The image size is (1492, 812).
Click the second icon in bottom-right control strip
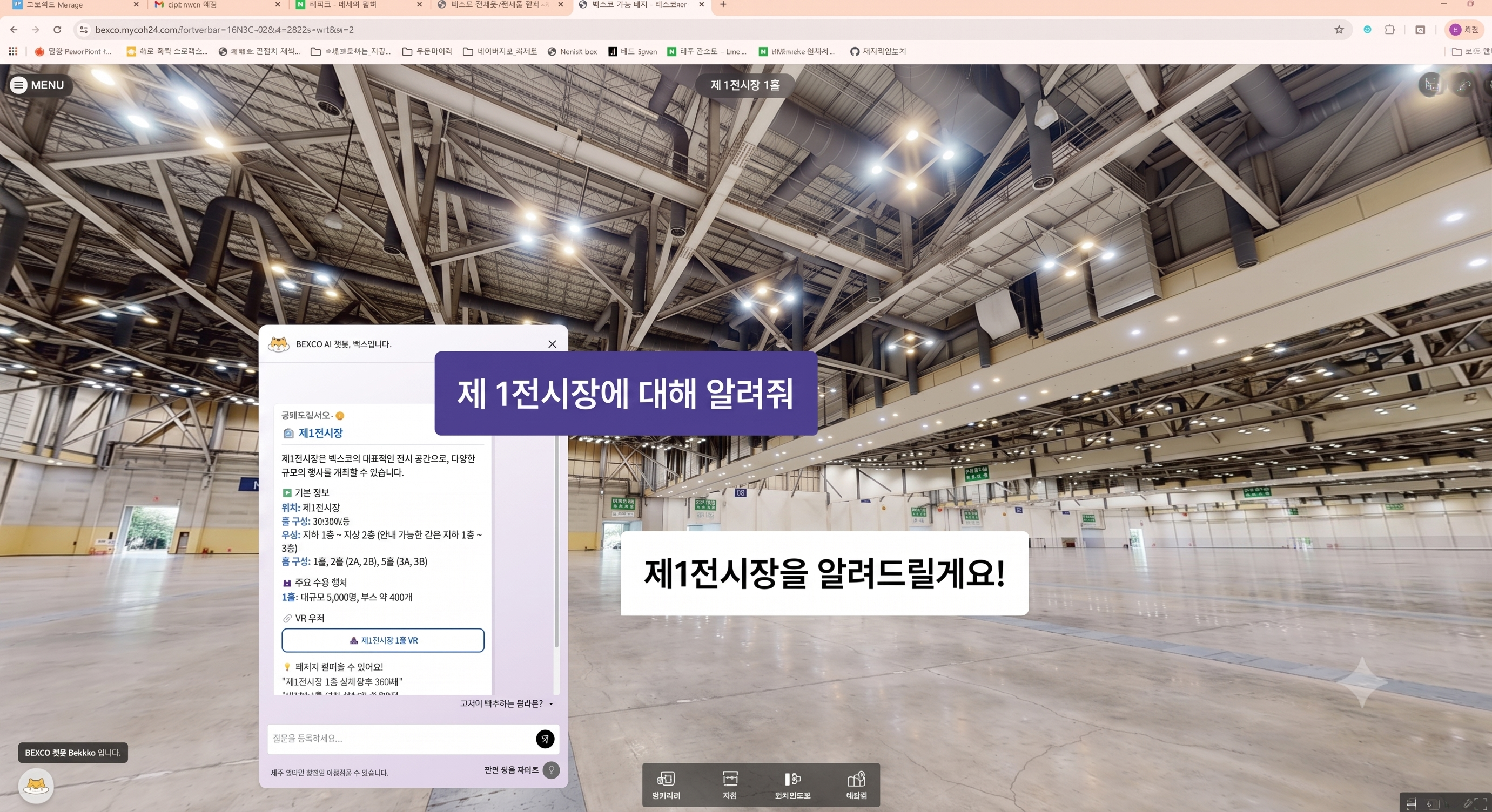click(1433, 804)
